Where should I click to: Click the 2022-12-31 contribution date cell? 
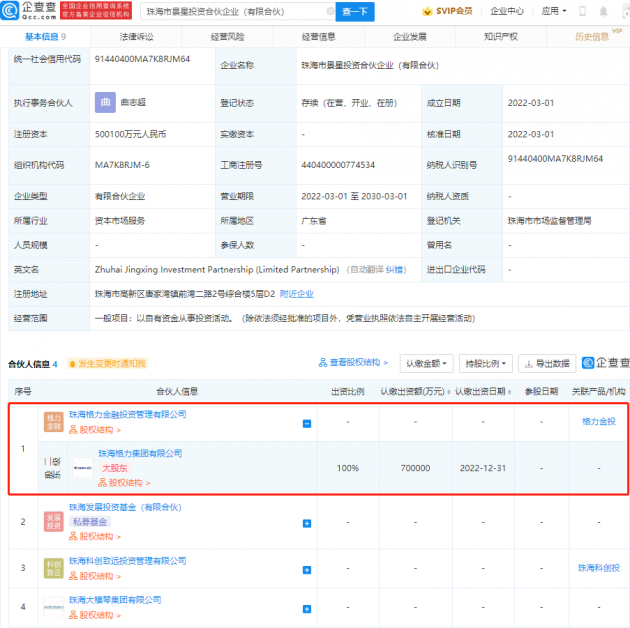483,468
